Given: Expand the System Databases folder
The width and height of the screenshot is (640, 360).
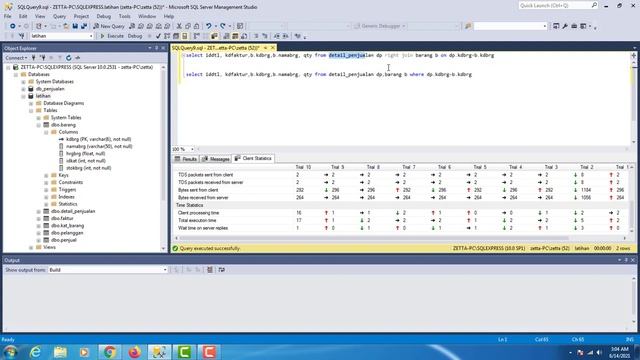Looking at the screenshot, I should 23,82.
